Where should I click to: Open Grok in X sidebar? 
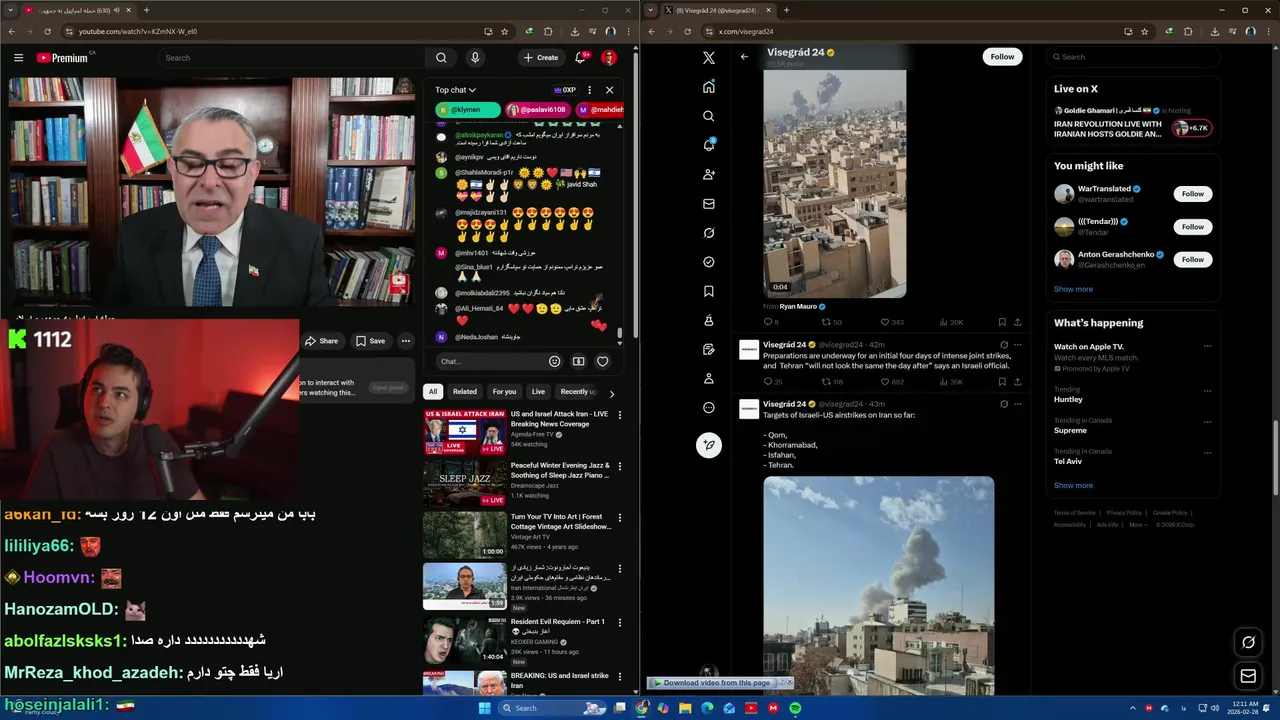click(709, 233)
